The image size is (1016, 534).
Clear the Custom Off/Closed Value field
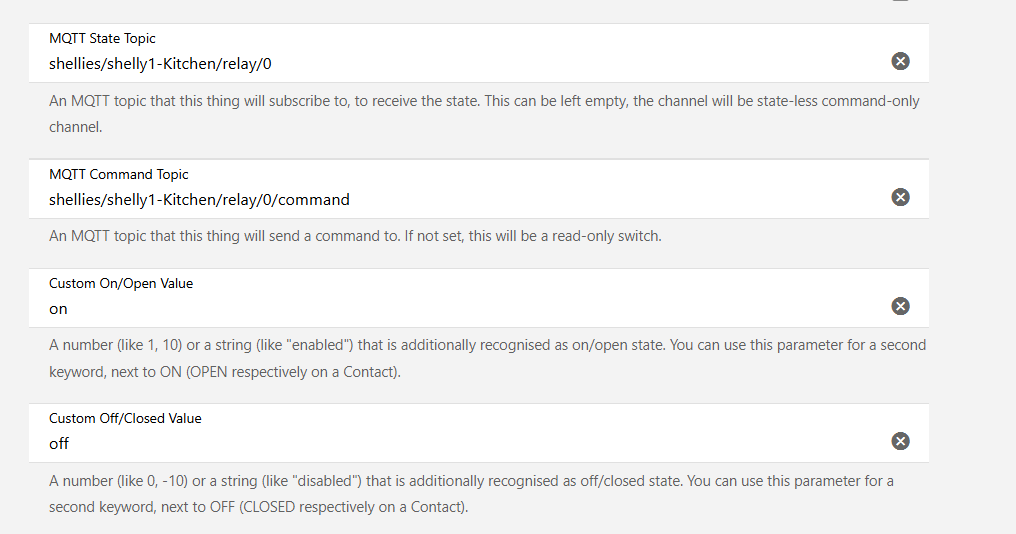900,441
